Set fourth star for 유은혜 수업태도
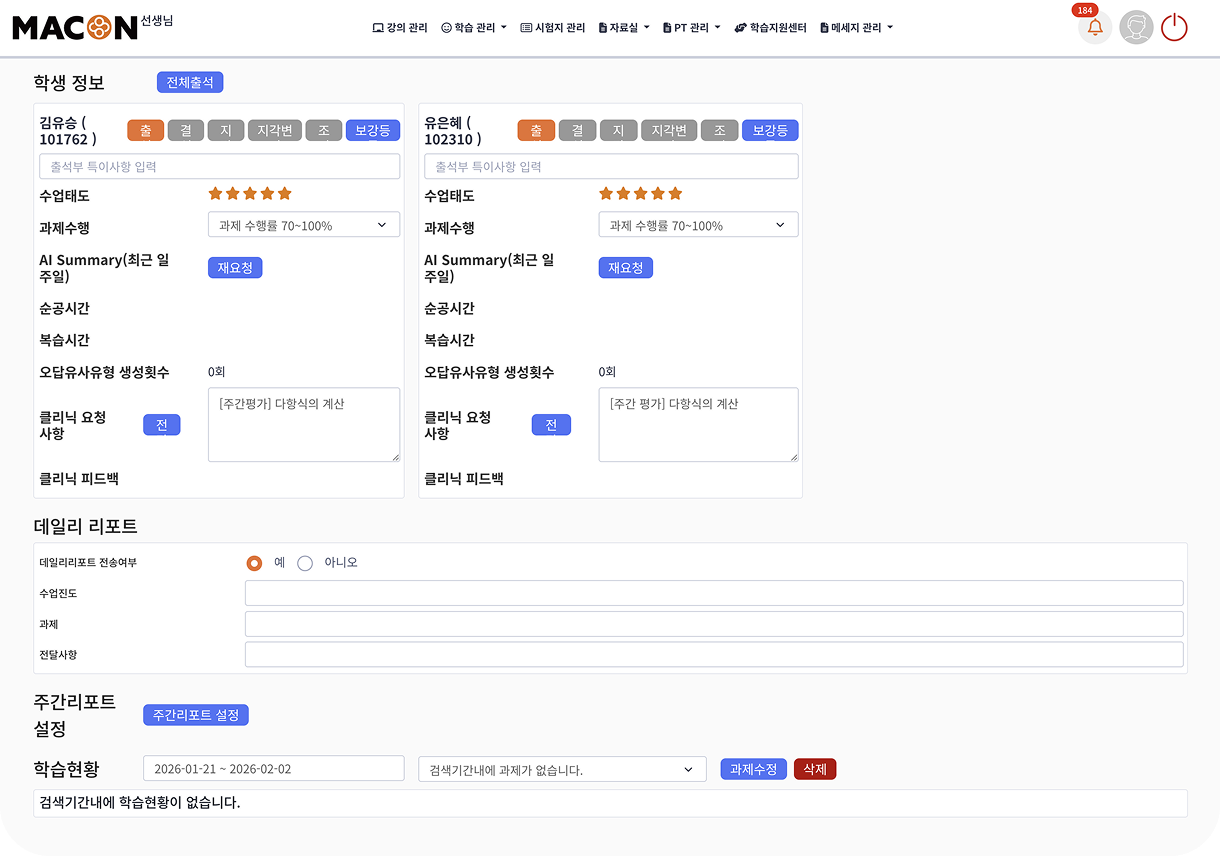This screenshot has width=1220, height=856. click(658, 194)
